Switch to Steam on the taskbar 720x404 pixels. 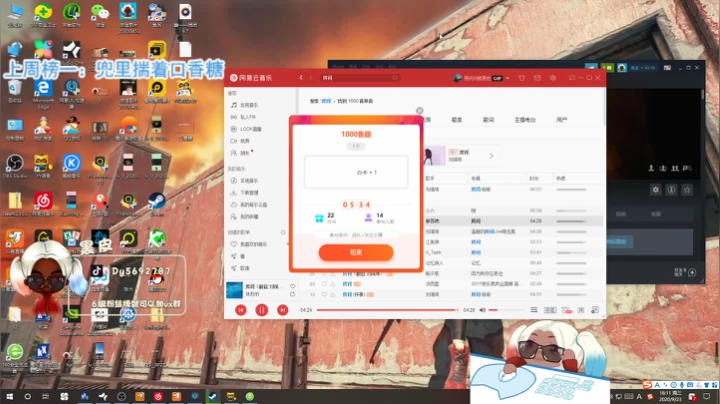pyautogui.click(x=213, y=396)
